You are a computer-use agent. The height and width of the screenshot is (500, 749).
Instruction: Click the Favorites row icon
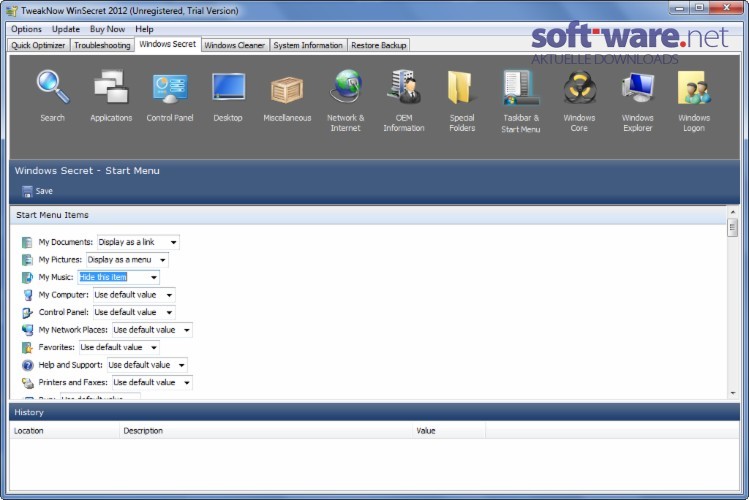coord(27,347)
